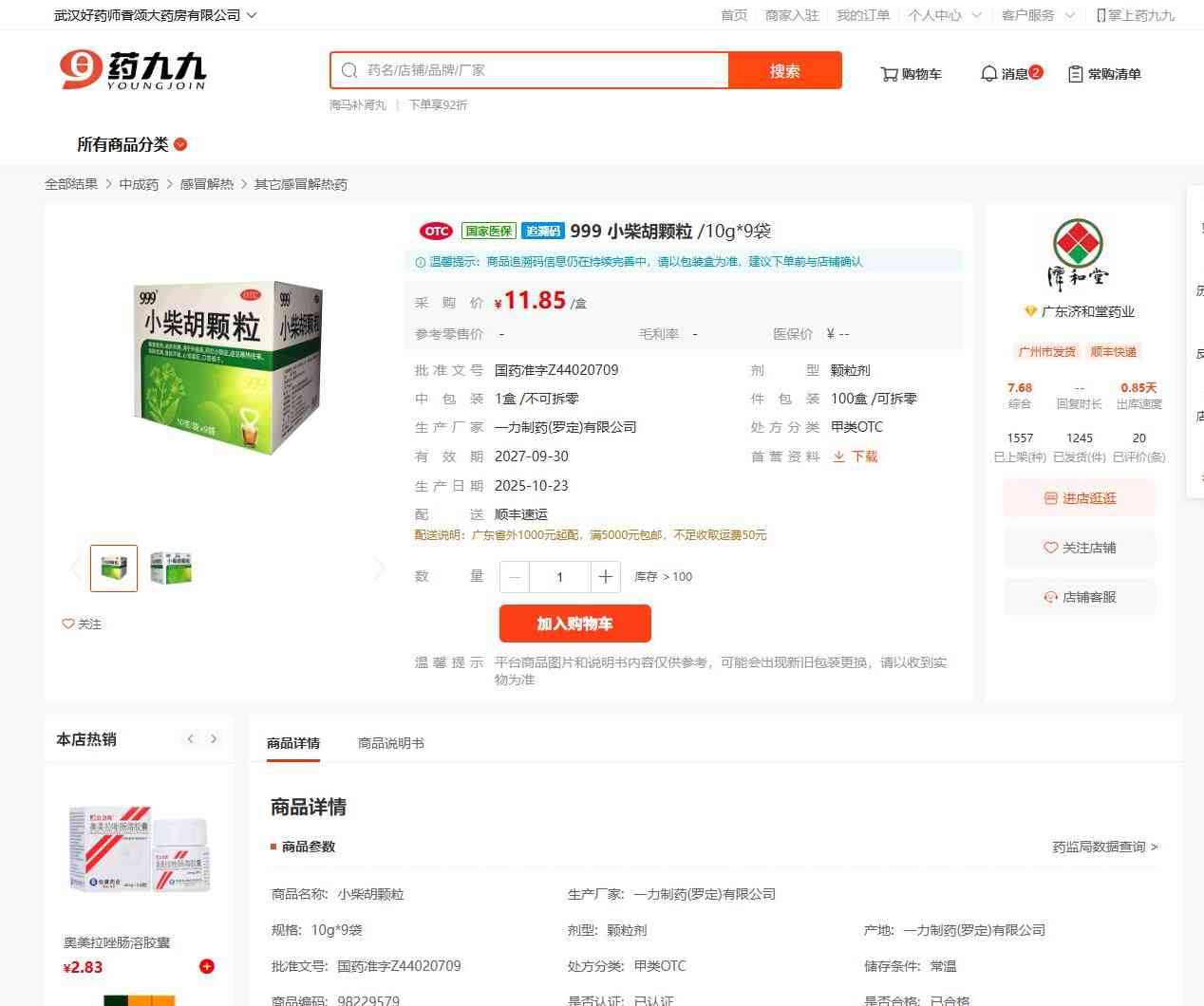Click the 加入购物车 button
Image resolution: width=1204 pixels, height=1006 pixels.
(575, 624)
